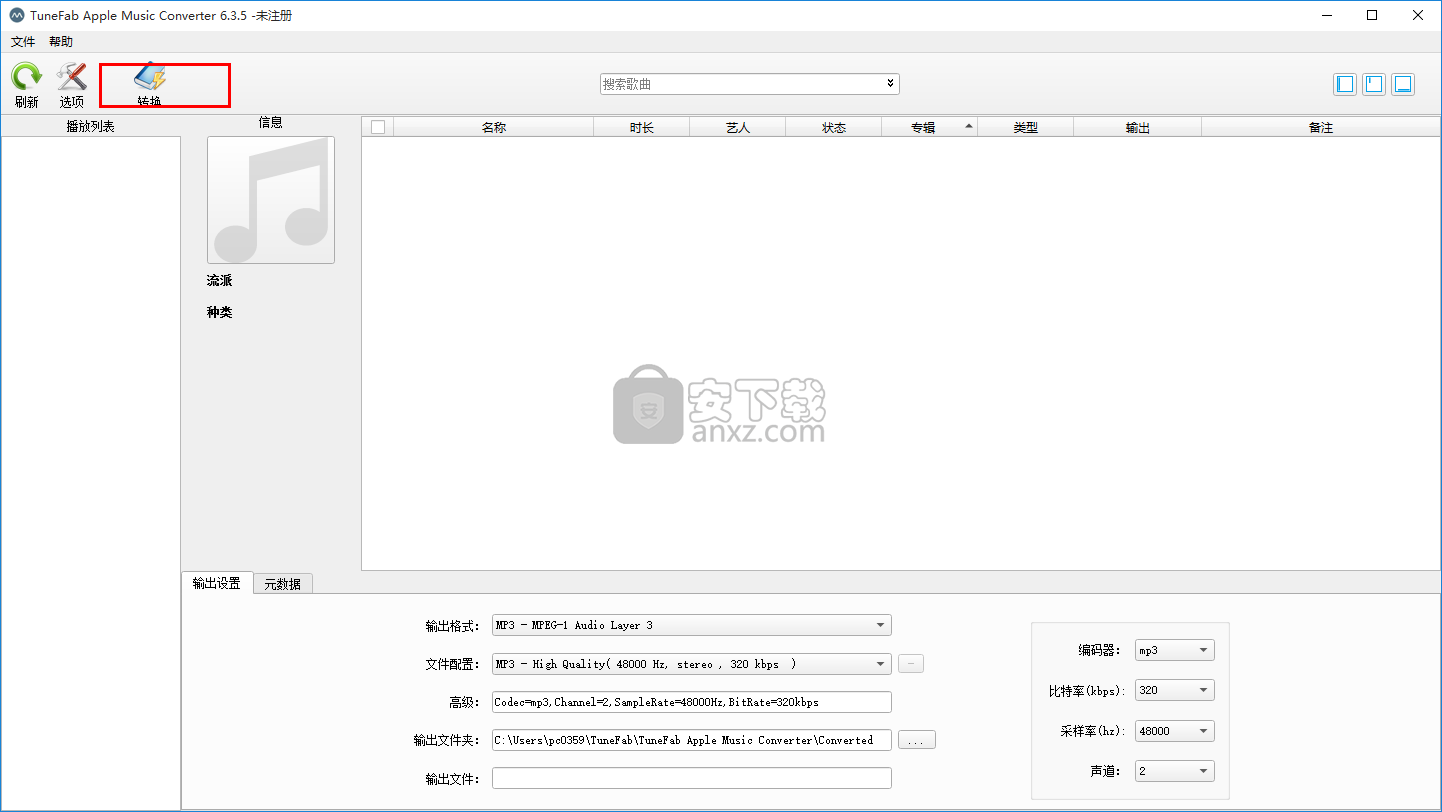The width and height of the screenshot is (1442, 812).
Task: Click the TuneFab app icon in title bar
Action: click(x=17, y=16)
